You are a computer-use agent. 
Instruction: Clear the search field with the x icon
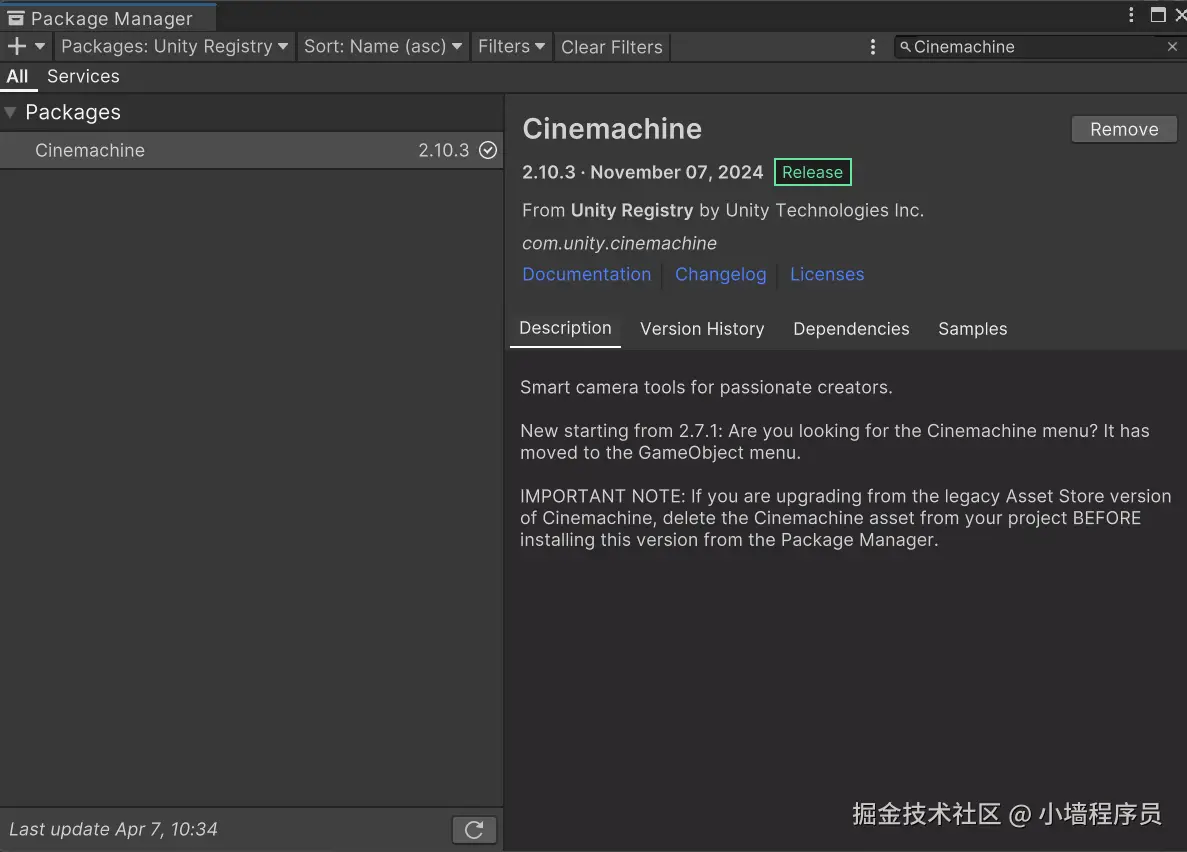coord(1172,47)
